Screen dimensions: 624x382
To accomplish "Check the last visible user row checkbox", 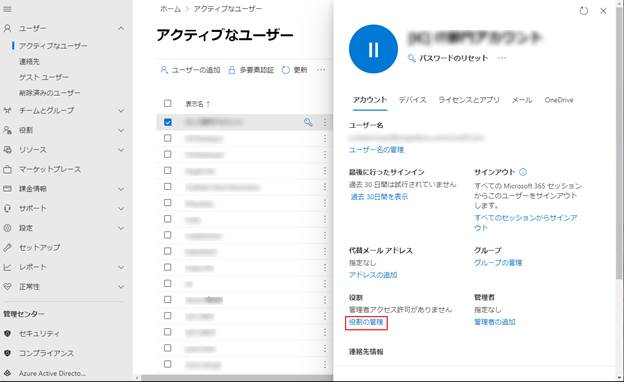I will [168, 364].
